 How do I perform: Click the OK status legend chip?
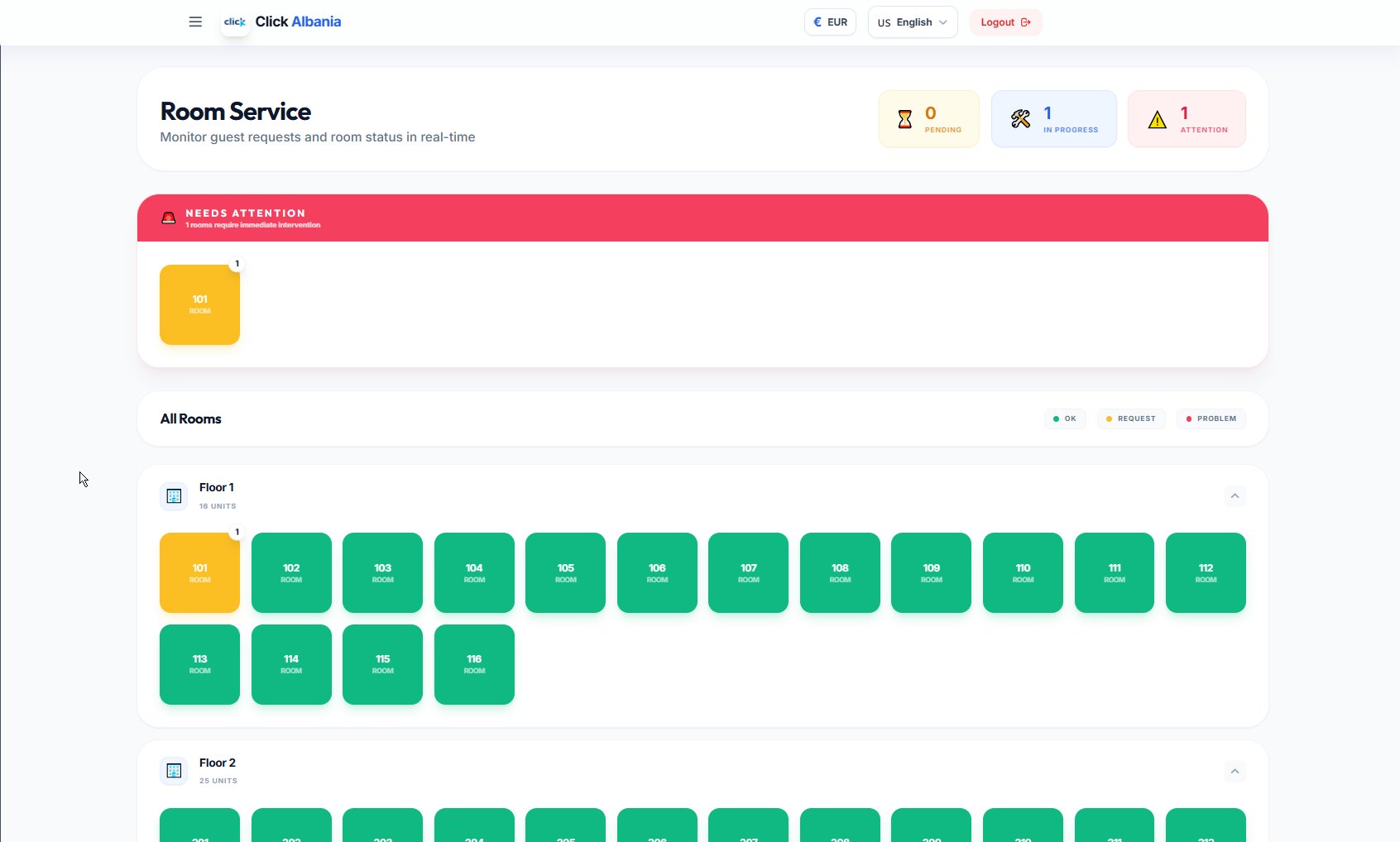[x=1065, y=419]
